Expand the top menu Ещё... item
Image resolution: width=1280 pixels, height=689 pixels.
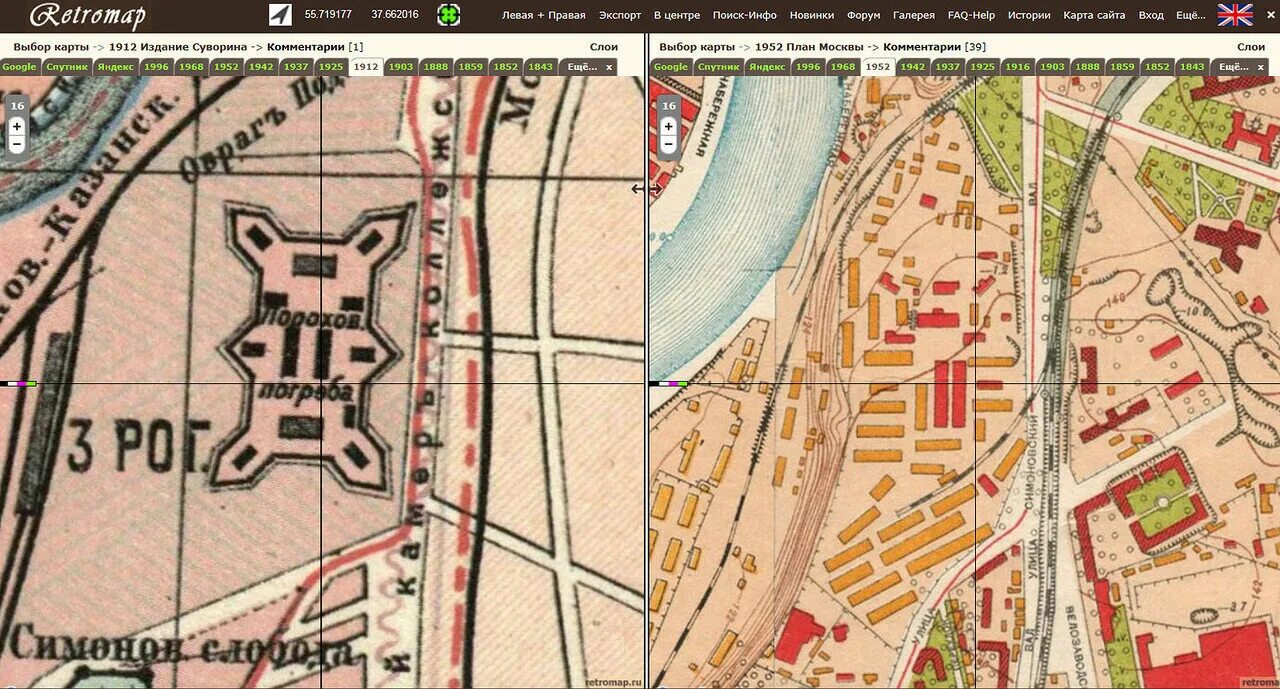tap(1191, 15)
